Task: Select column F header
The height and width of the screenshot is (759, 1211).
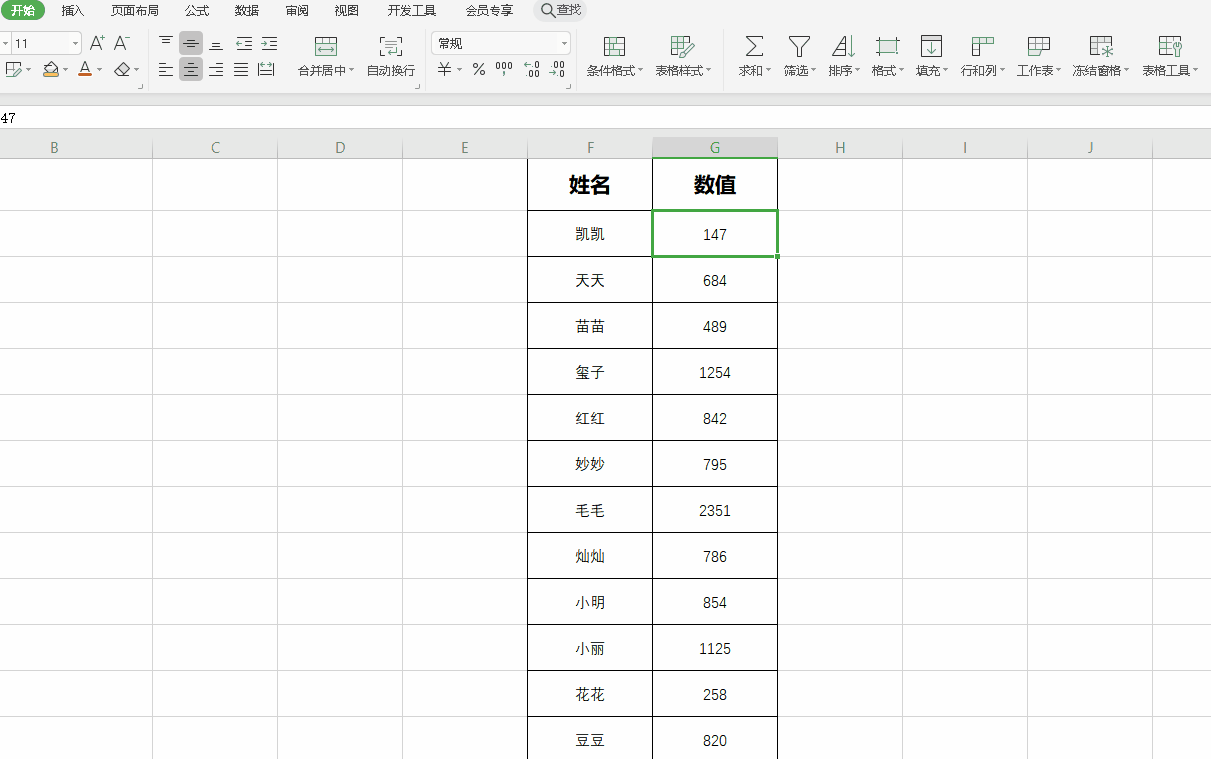Action: click(x=590, y=147)
